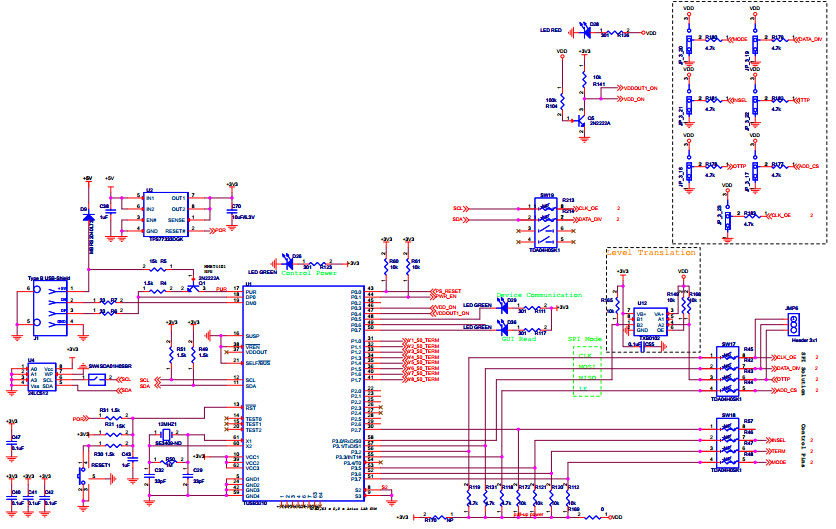
Task: Toggle the SW17 DIP switch block
Action: 729,375
